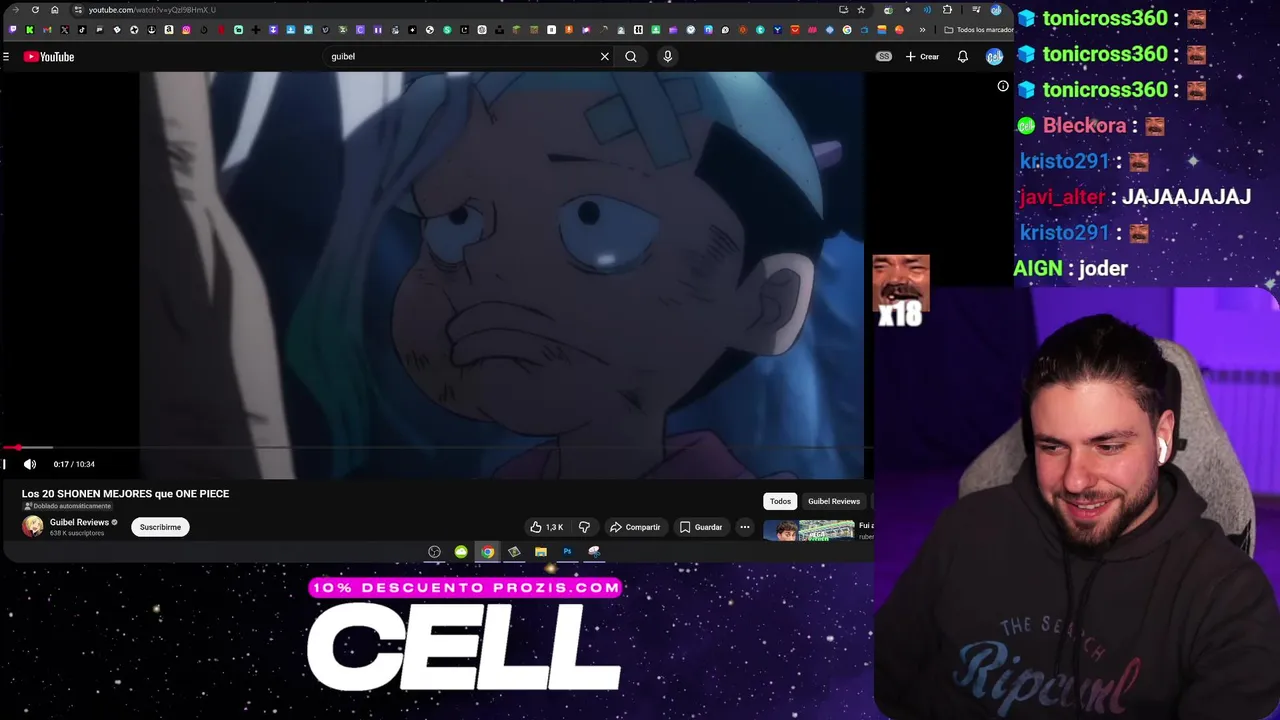Image resolution: width=1280 pixels, height=720 pixels.
Task: Open YouTube notifications bell
Action: point(962,57)
